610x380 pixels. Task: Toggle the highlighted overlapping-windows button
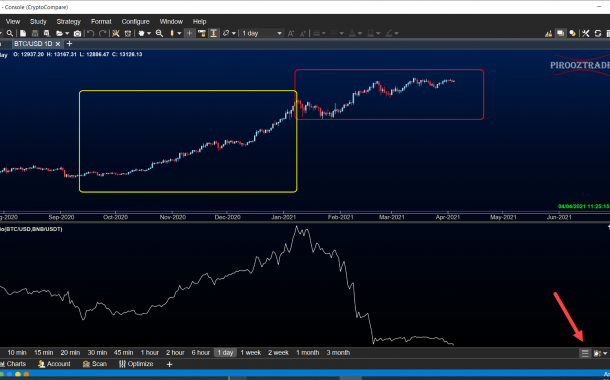pos(560,33)
